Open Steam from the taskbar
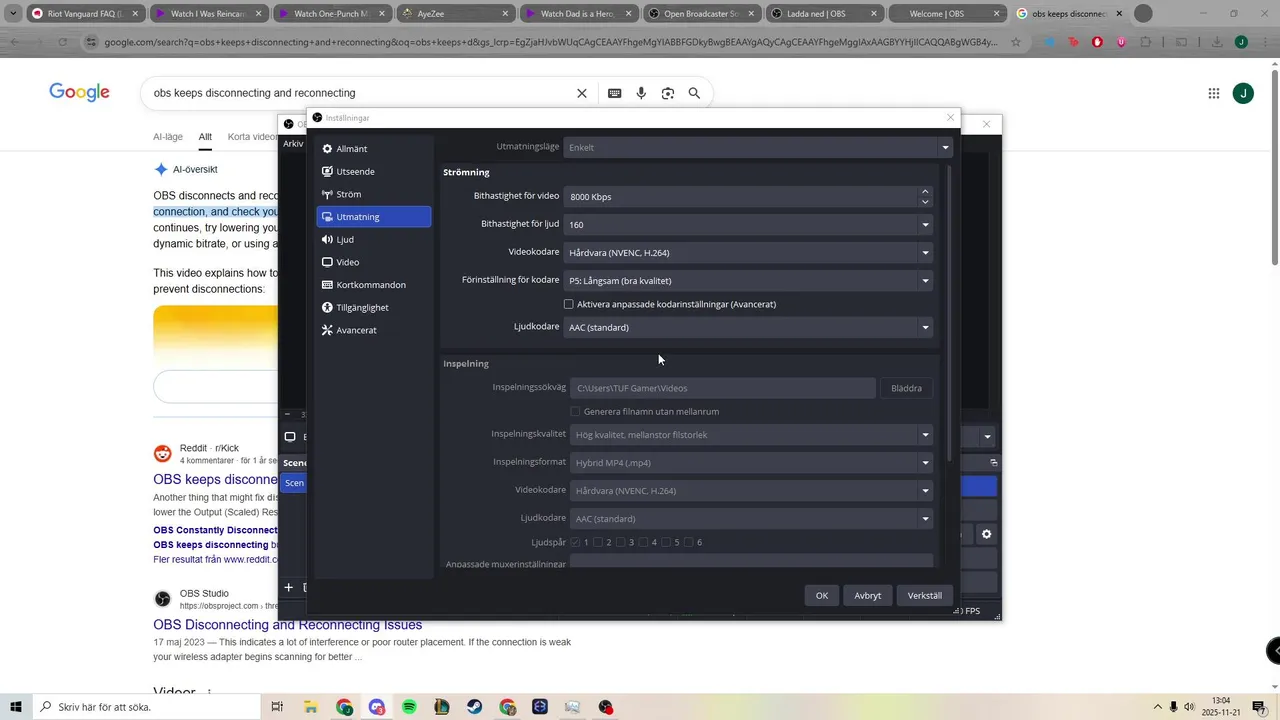1280x720 pixels. coord(474,707)
